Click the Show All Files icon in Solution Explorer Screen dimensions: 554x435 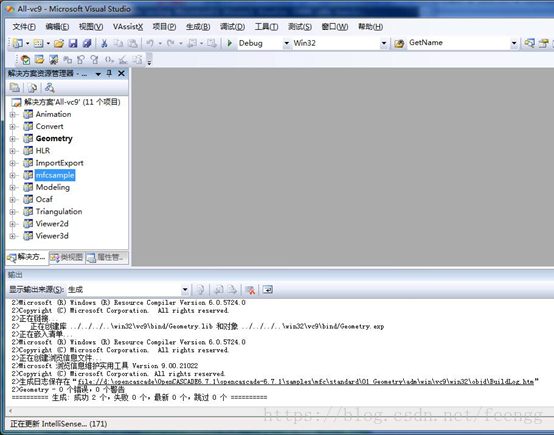32,87
